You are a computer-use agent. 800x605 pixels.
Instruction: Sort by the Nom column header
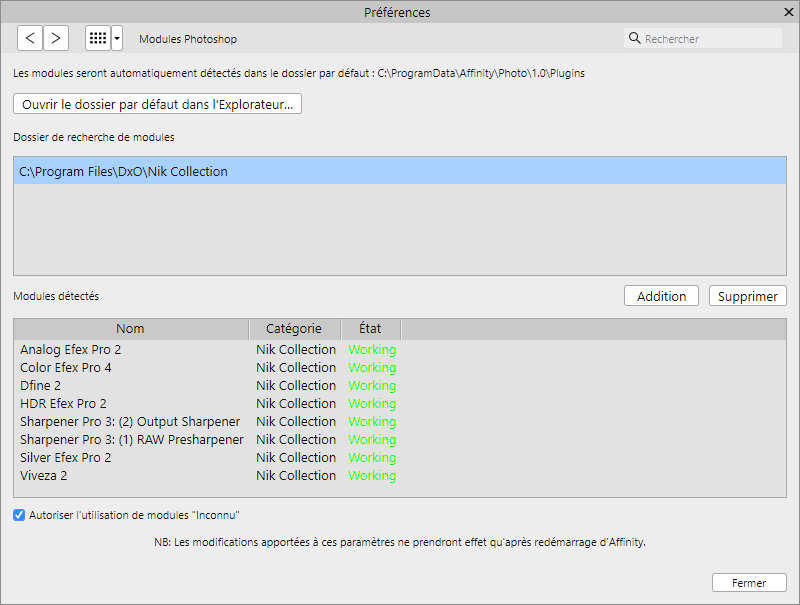coord(131,329)
